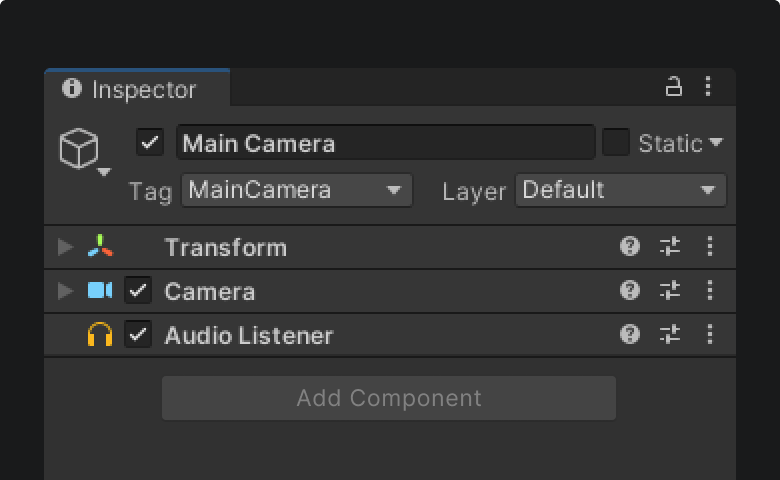Click the Add Component button

[x=389, y=398]
